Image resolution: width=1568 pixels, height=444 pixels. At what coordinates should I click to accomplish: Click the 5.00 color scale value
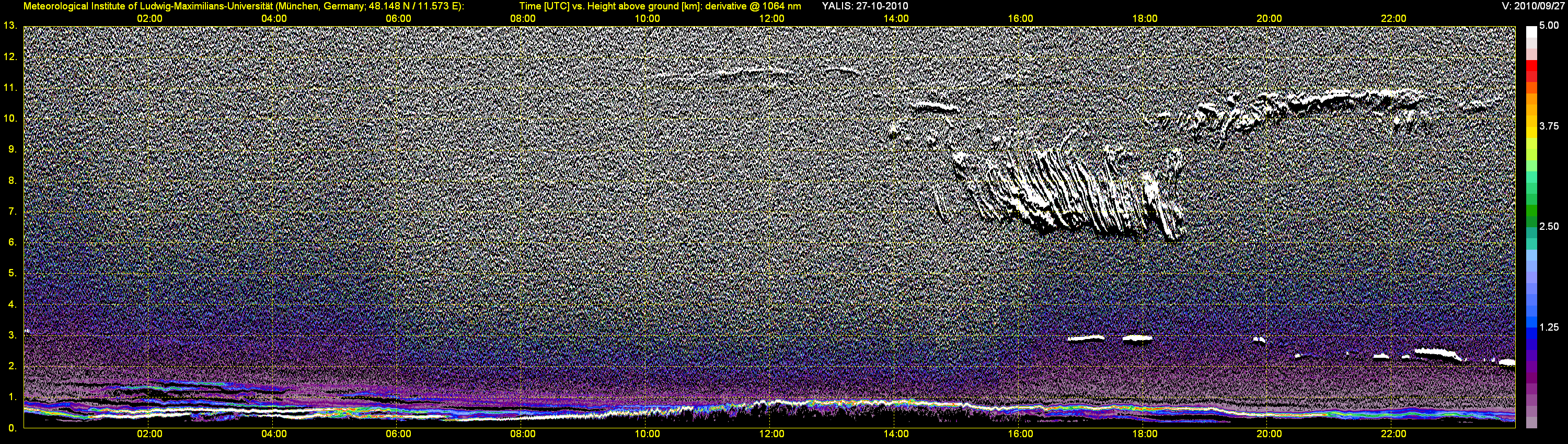[x=1549, y=26]
